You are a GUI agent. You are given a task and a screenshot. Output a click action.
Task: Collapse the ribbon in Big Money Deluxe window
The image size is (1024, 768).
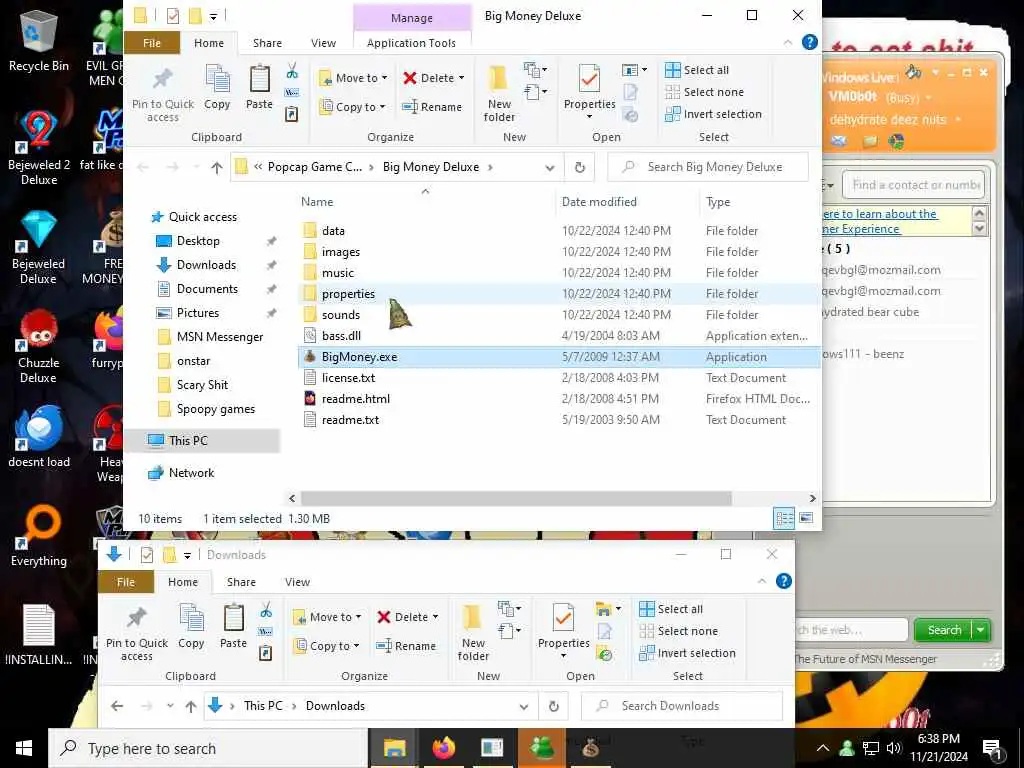pyautogui.click(x=788, y=42)
